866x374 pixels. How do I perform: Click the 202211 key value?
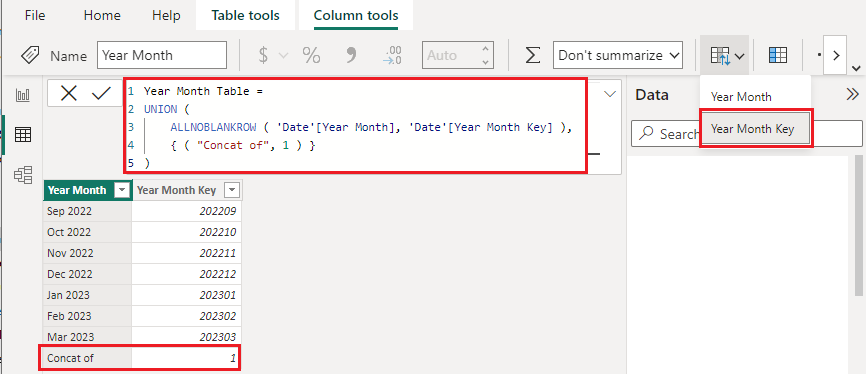click(x=187, y=253)
